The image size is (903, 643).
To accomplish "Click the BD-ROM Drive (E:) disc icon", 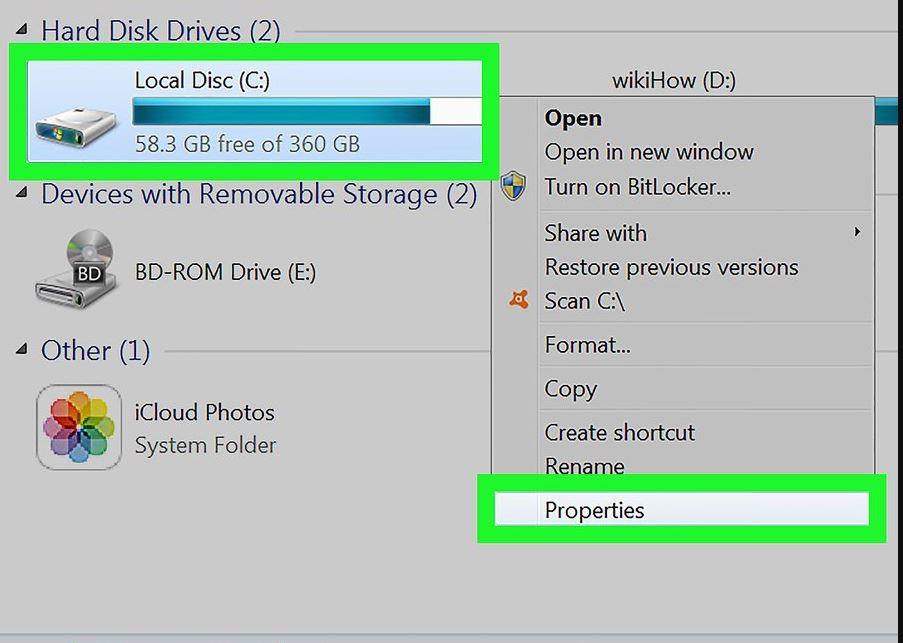I will click(76, 269).
